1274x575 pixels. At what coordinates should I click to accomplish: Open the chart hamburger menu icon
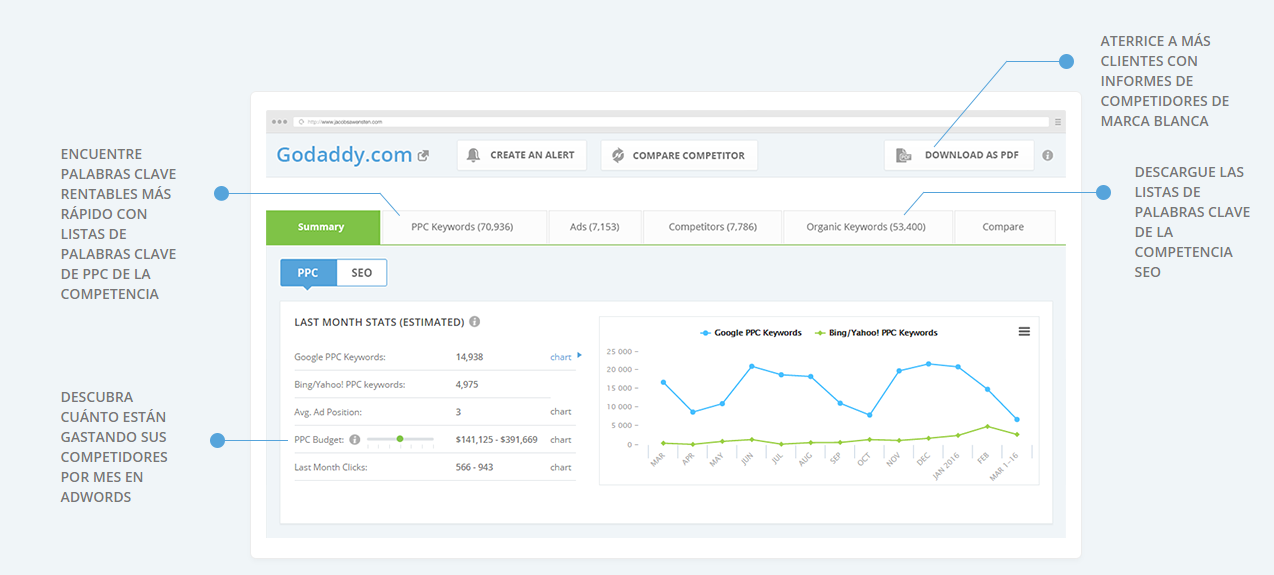click(x=1024, y=331)
